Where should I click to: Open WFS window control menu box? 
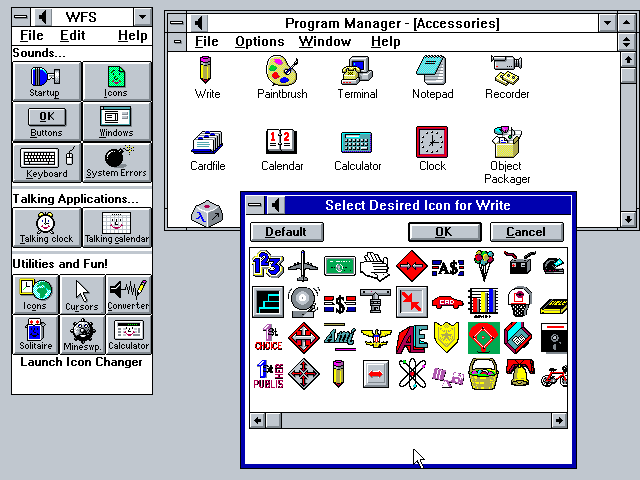click(21, 17)
